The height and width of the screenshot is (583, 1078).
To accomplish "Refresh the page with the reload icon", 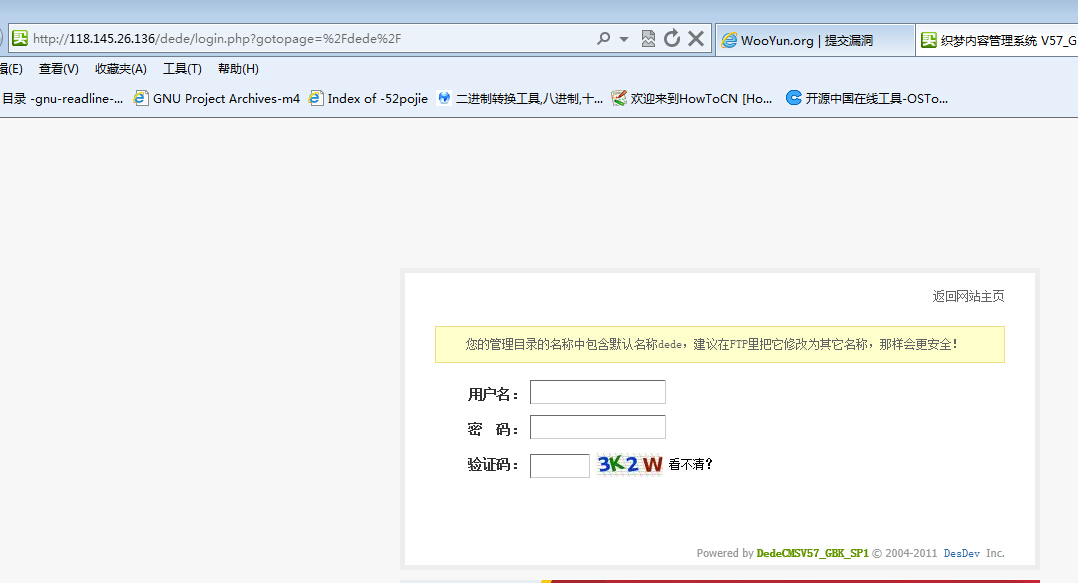I will click(x=672, y=38).
